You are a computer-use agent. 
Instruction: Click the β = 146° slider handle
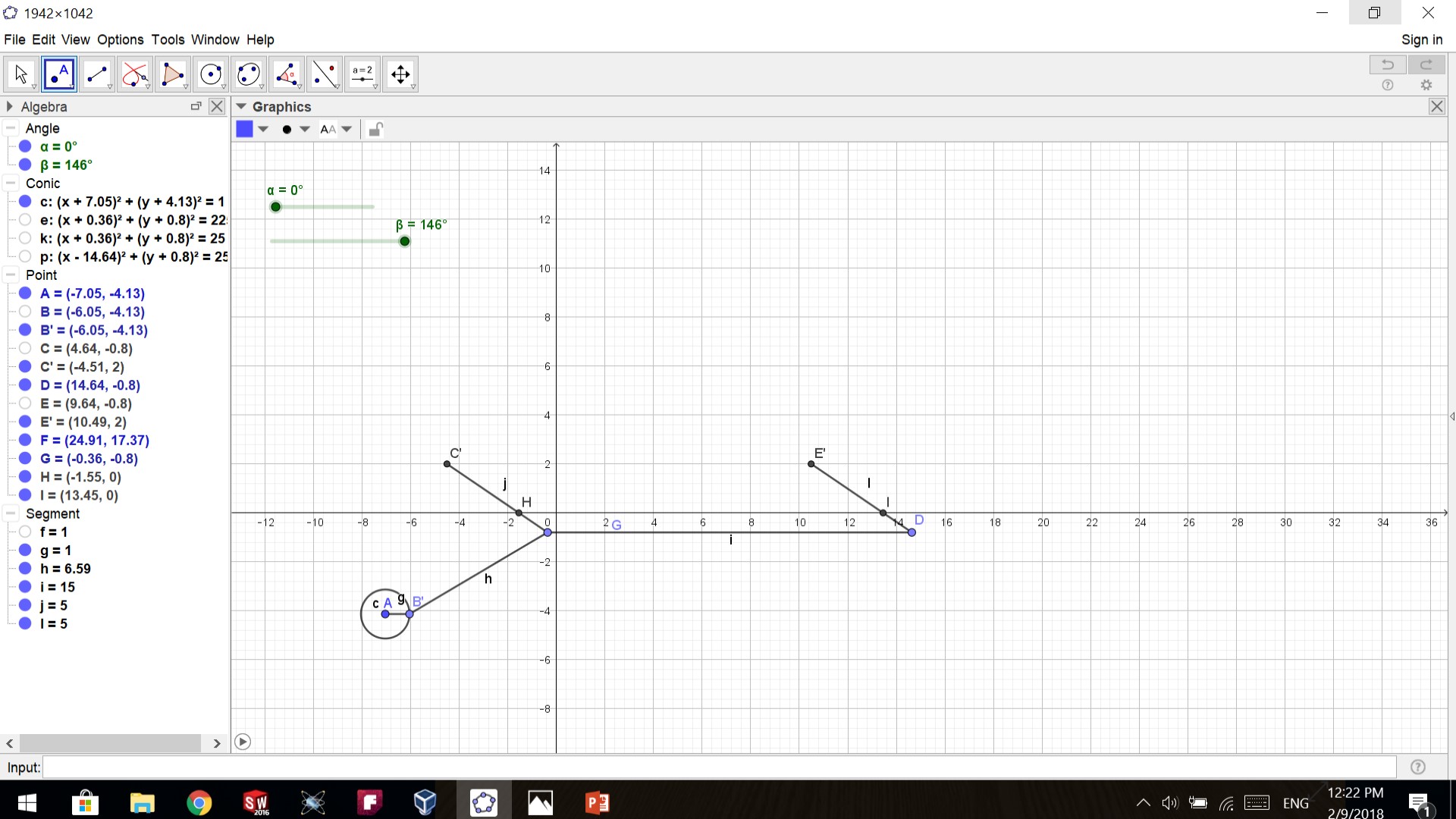(405, 241)
